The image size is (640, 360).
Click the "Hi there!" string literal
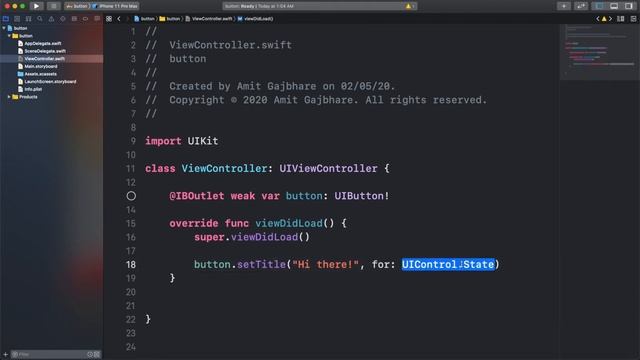[325, 264]
